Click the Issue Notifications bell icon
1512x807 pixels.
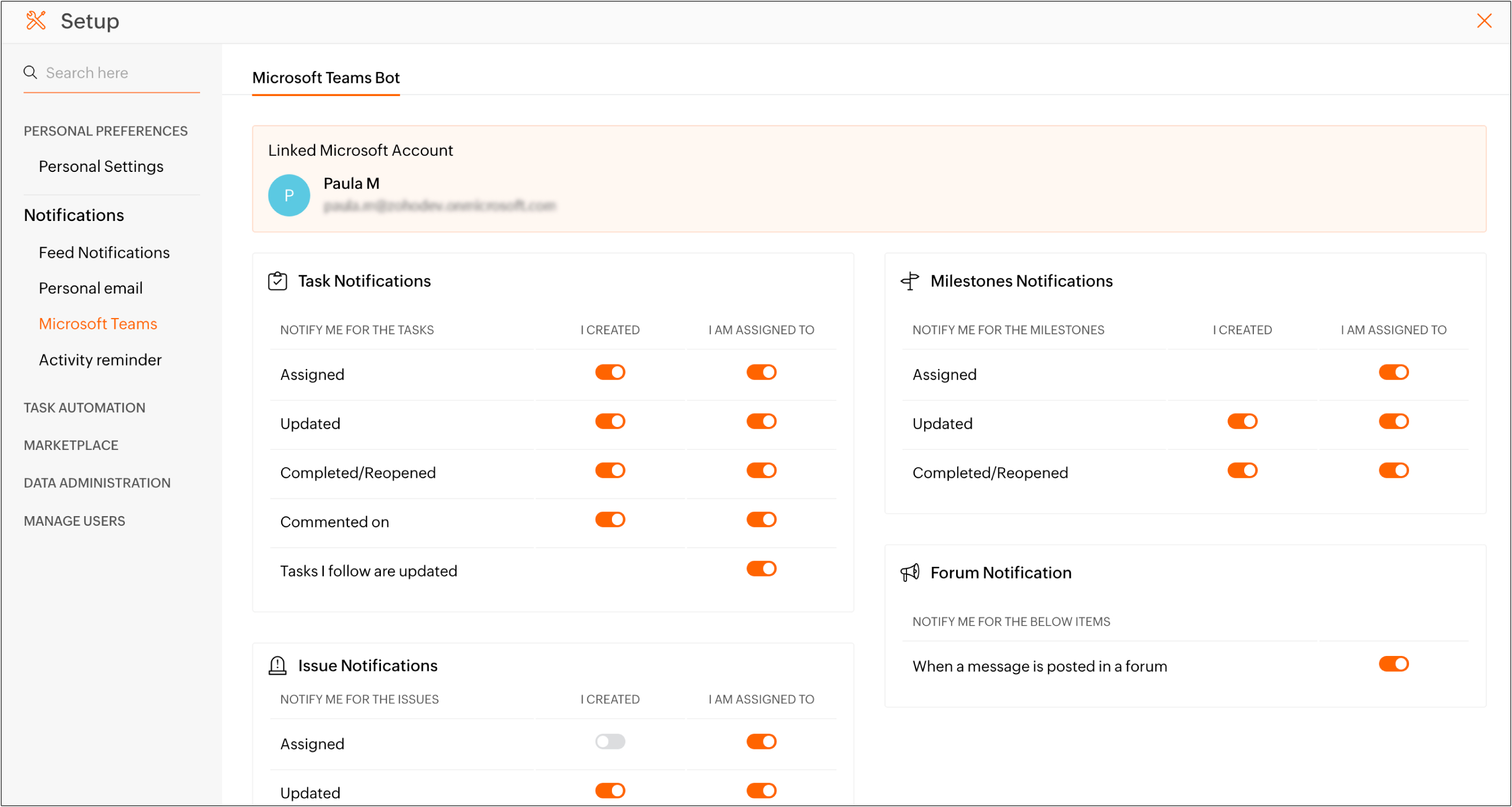click(x=277, y=666)
